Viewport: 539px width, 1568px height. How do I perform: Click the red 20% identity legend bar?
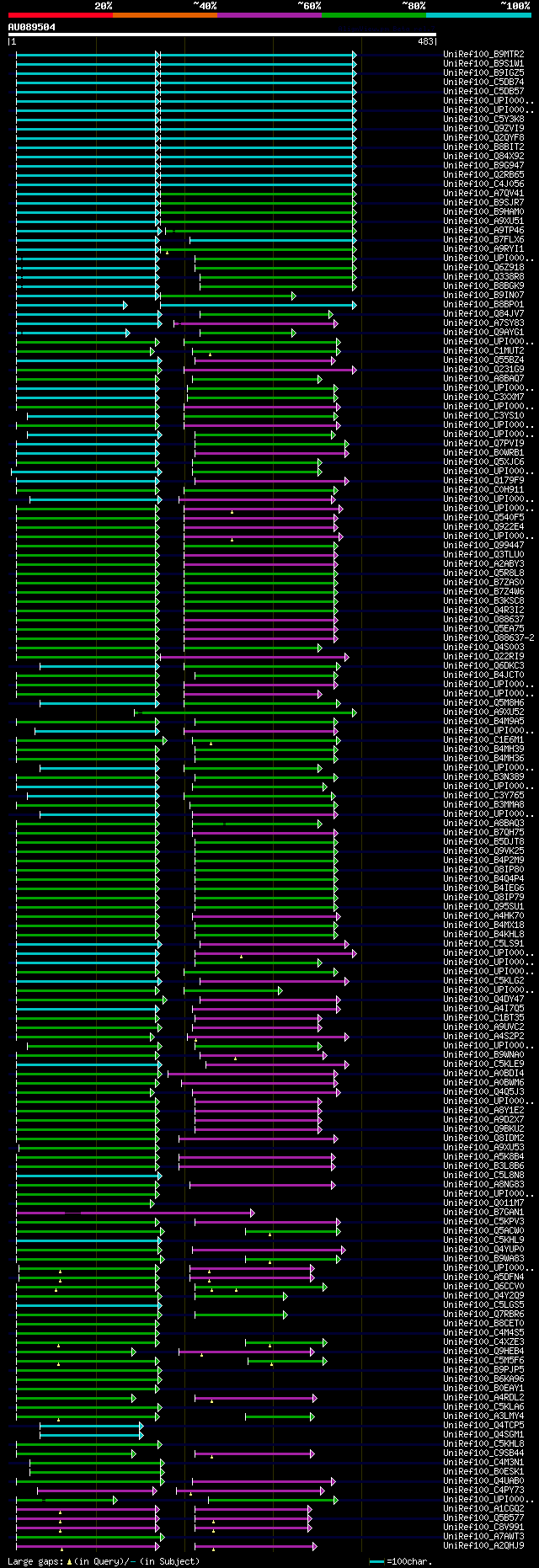(60, 14)
